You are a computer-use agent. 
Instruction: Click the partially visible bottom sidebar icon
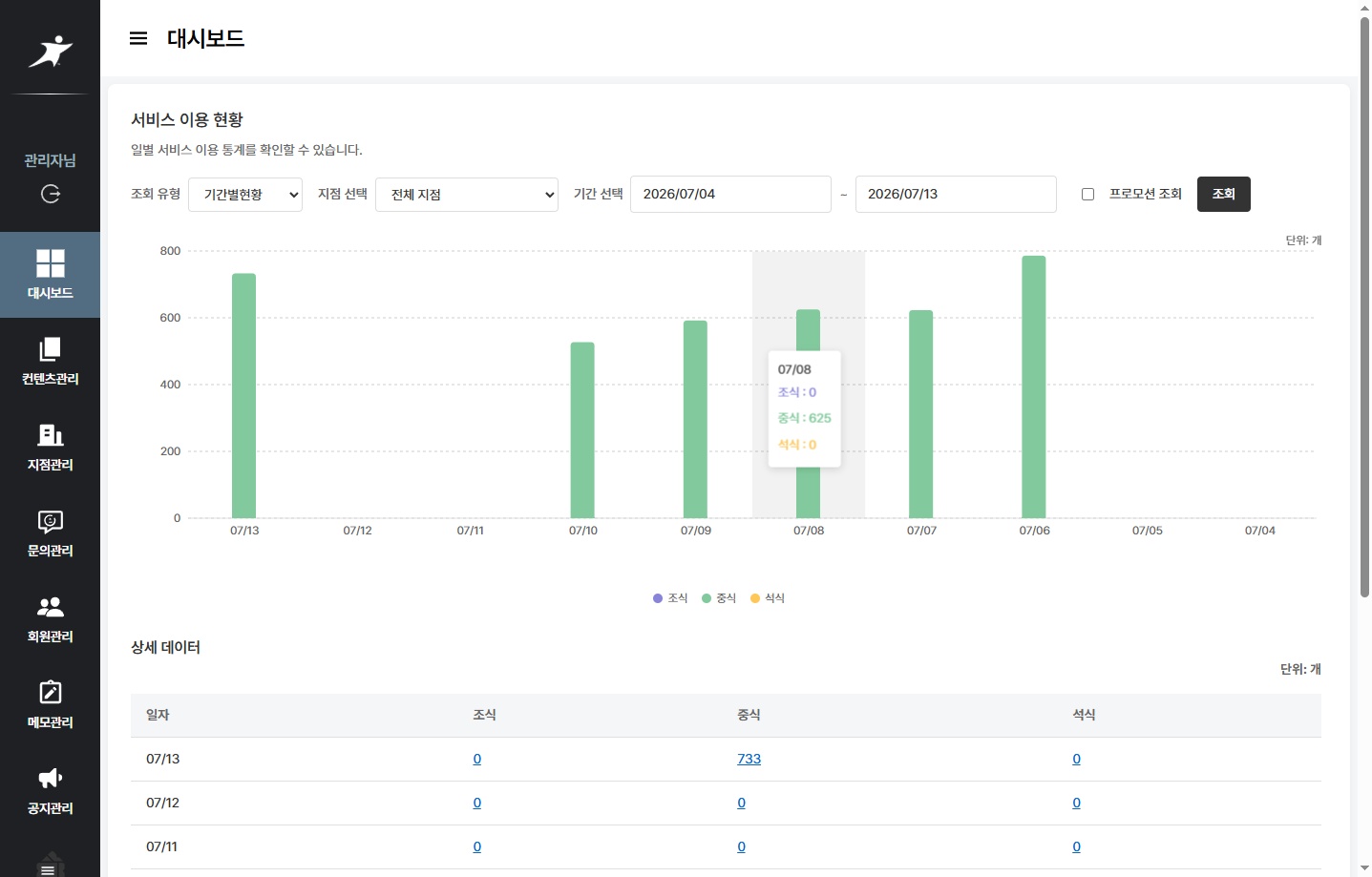coord(50,864)
